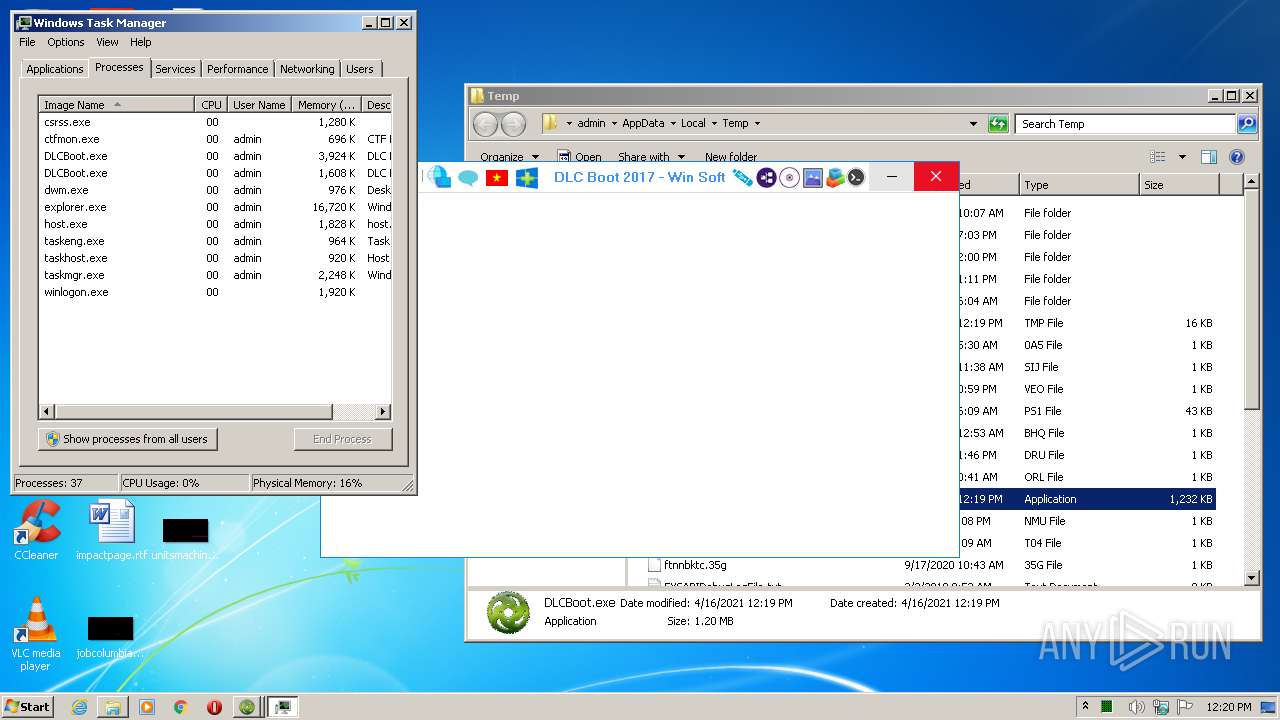
Task: Select jobcolumbia desktop icon
Action: [x=110, y=636]
